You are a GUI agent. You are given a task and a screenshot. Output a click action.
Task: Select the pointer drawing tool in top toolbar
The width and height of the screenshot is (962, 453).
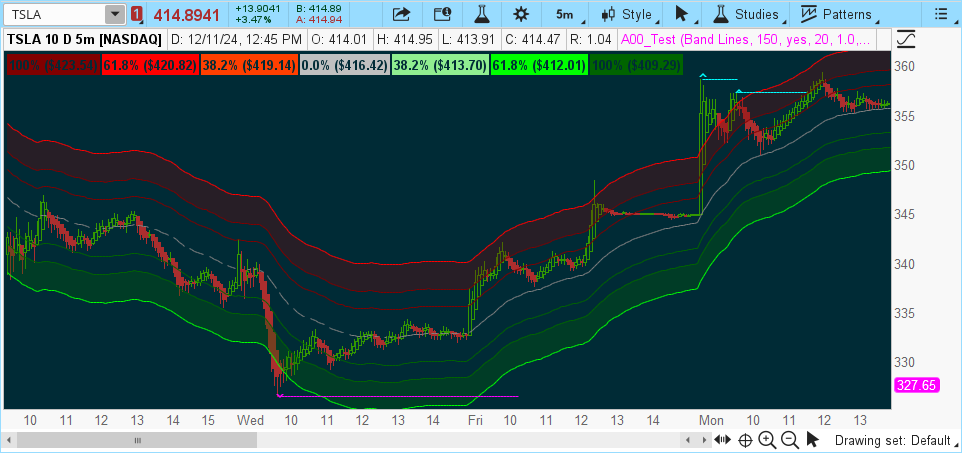coord(683,14)
